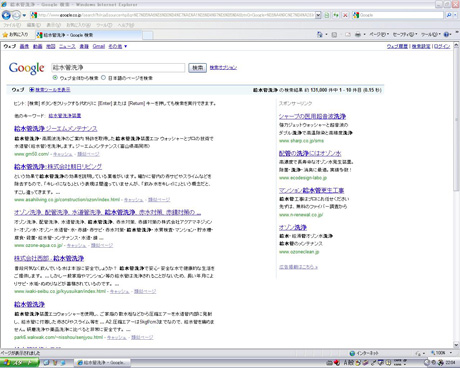Screen dimensions: 460x368
Task: Click the Gmail link in Google top nav
Action: pyautogui.click(x=99, y=46)
